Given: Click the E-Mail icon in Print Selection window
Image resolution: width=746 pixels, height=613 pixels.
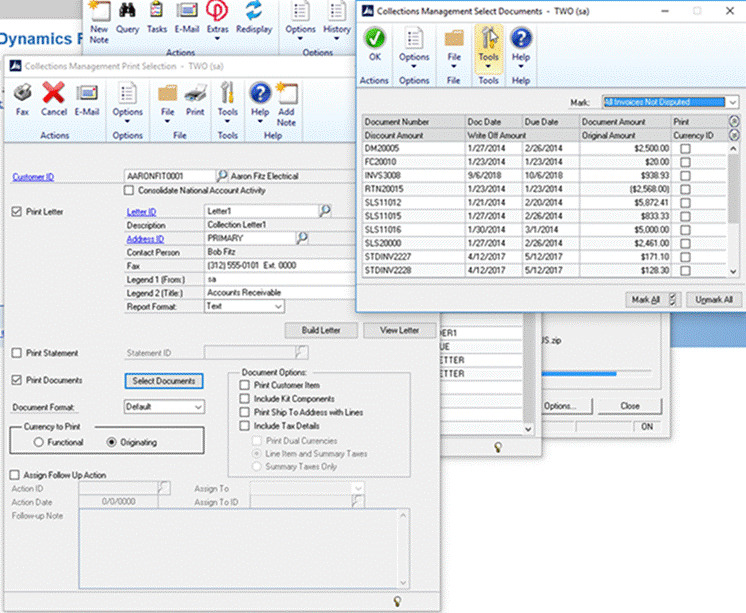Looking at the screenshot, I should pyautogui.click(x=87, y=93).
